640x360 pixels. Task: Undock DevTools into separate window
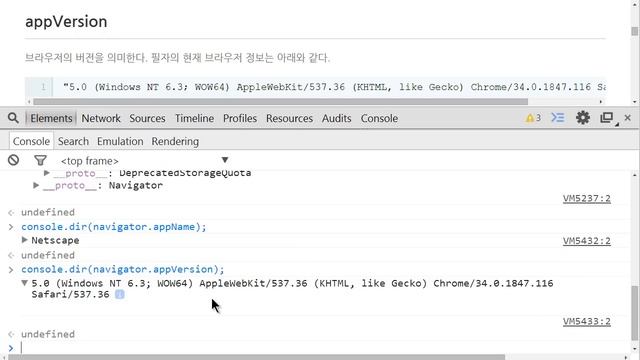(x=609, y=118)
